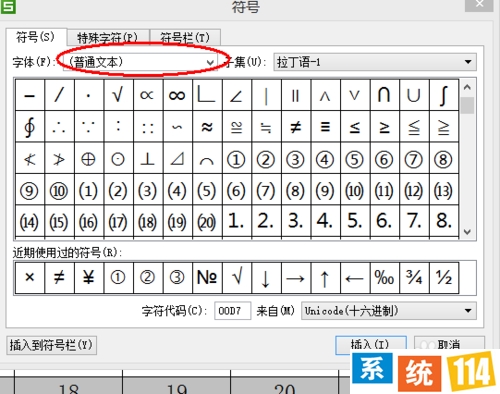Click the symbol grid scrollbar thumb

pos(467,106)
